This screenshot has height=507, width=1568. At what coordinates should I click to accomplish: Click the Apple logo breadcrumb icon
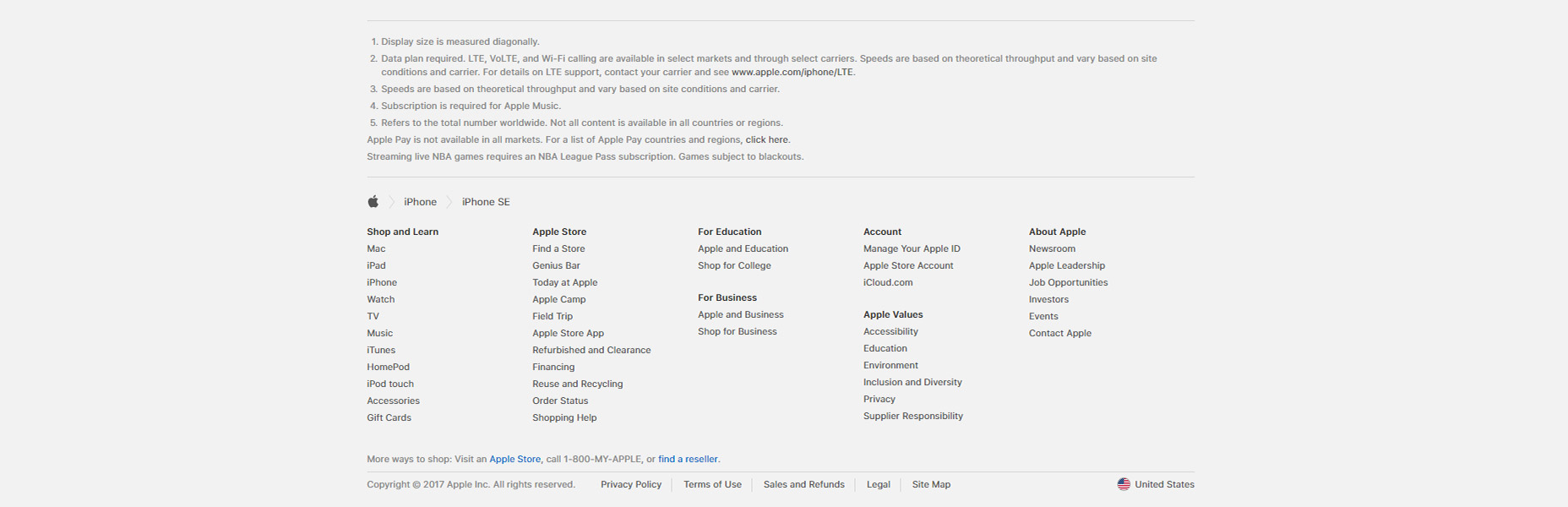point(373,202)
